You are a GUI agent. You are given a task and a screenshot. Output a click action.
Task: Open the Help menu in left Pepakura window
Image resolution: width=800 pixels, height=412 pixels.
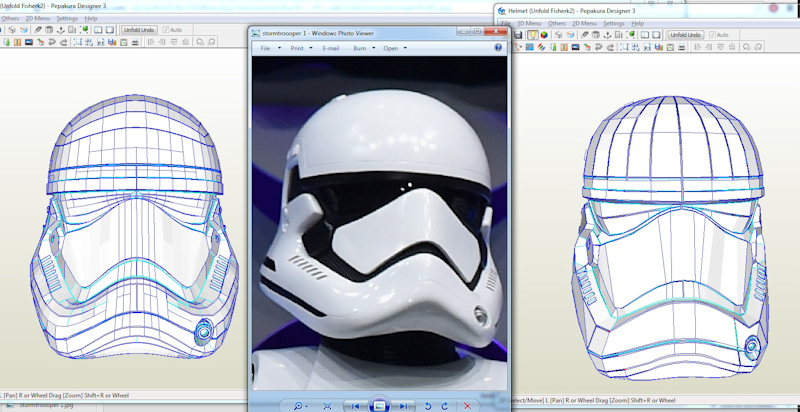point(91,18)
